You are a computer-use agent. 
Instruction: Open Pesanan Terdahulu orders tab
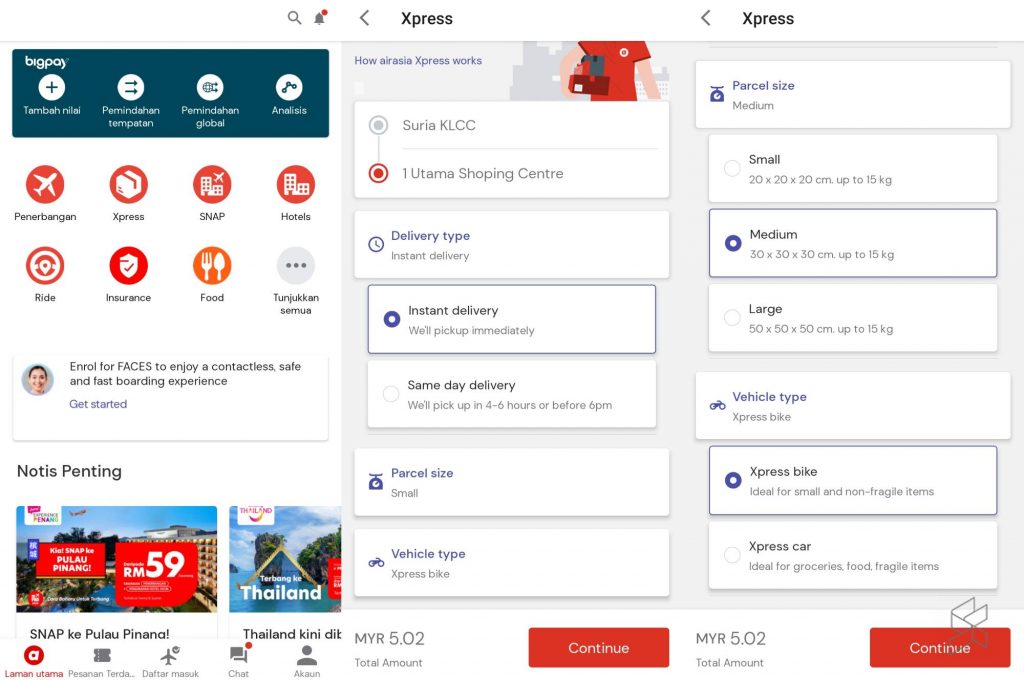click(x=101, y=662)
